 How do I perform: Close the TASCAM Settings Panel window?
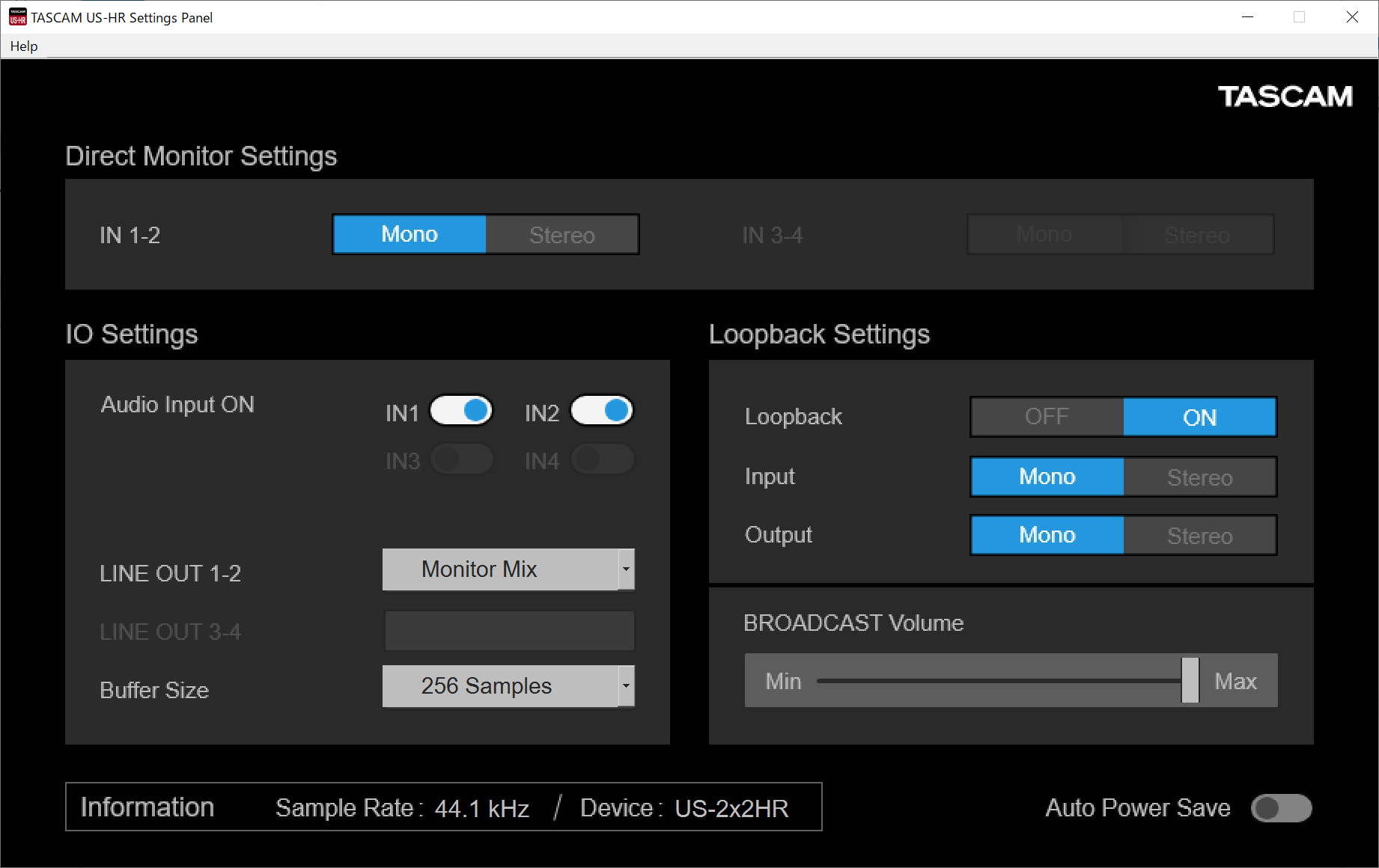[x=1352, y=16]
